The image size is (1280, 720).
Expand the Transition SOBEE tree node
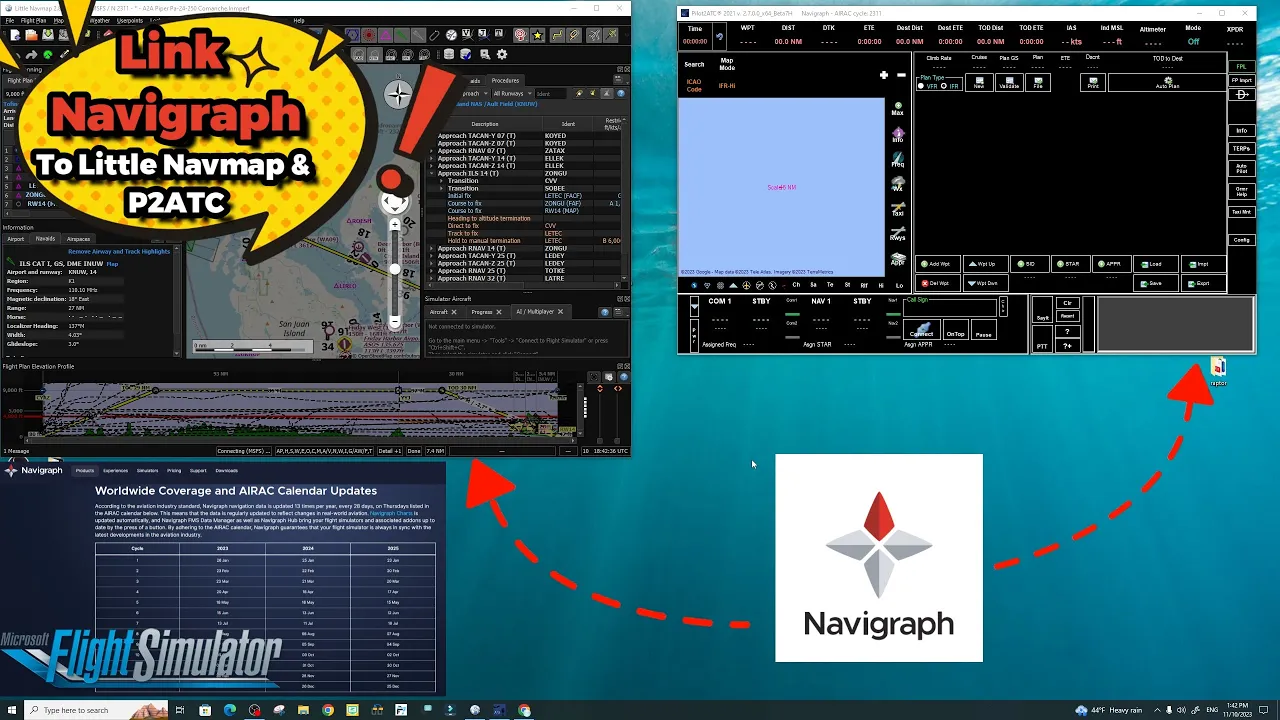pyautogui.click(x=441, y=188)
